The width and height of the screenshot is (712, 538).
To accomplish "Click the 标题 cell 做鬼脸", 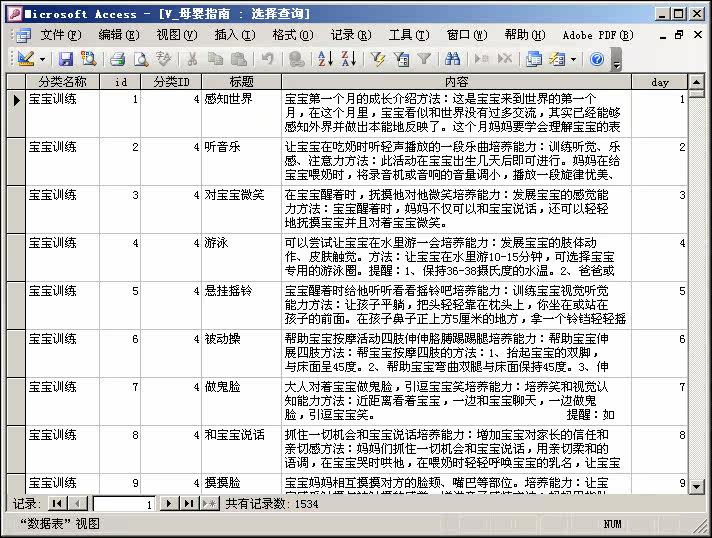I will point(242,401).
